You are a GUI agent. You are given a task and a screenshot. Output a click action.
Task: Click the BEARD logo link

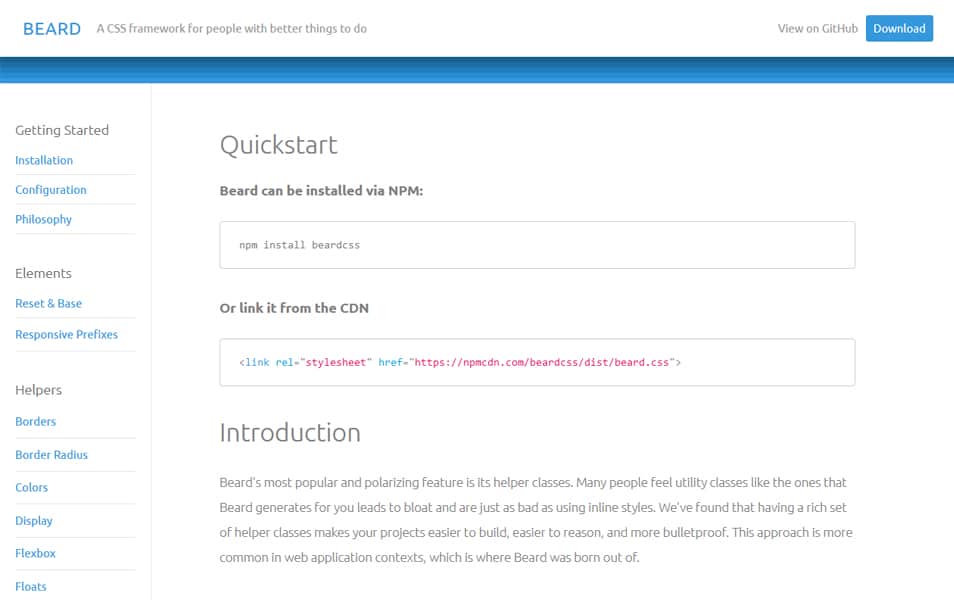pyautogui.click(x=52, y=29)
